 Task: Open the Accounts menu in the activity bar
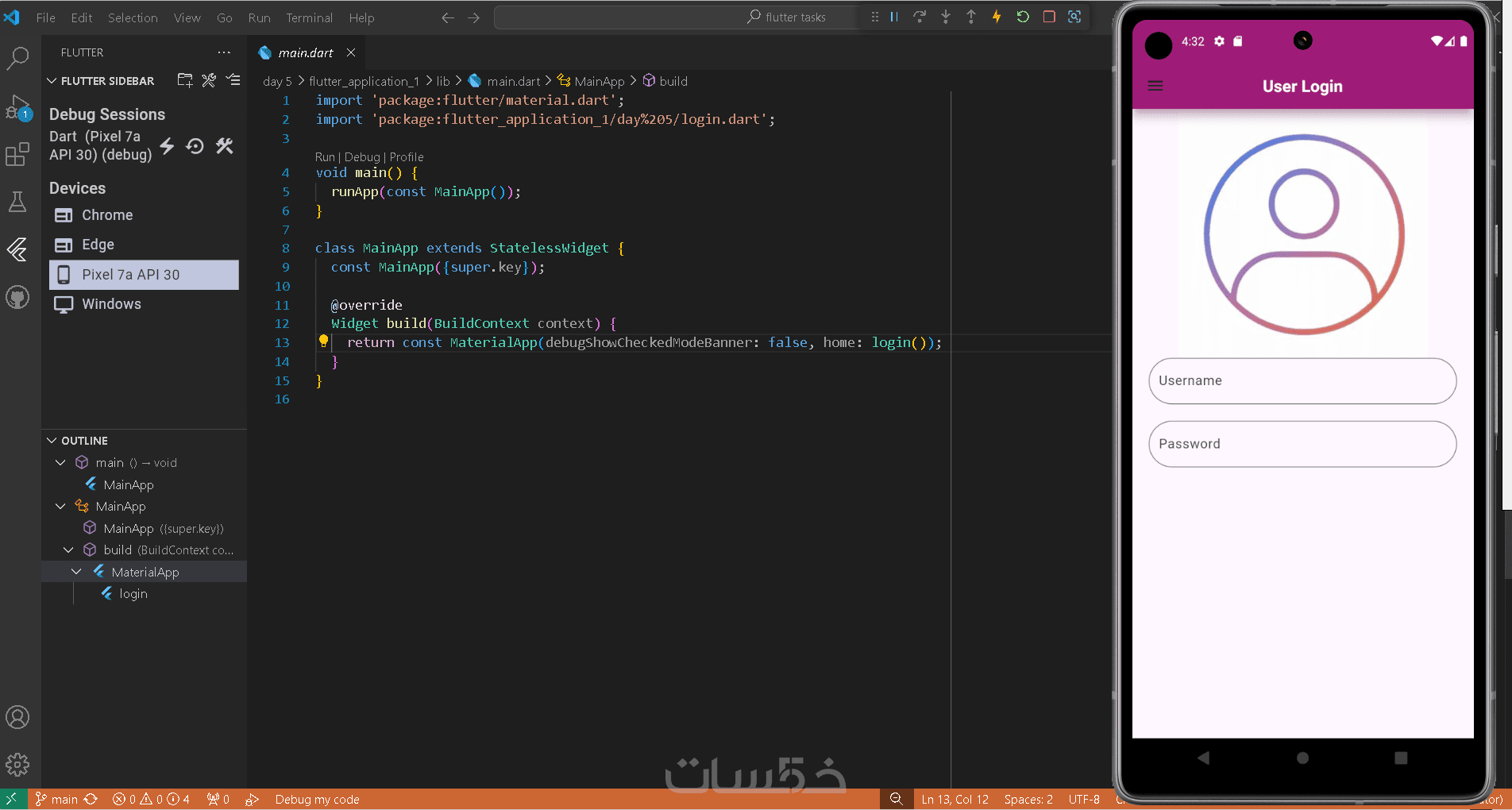[17, 717]
